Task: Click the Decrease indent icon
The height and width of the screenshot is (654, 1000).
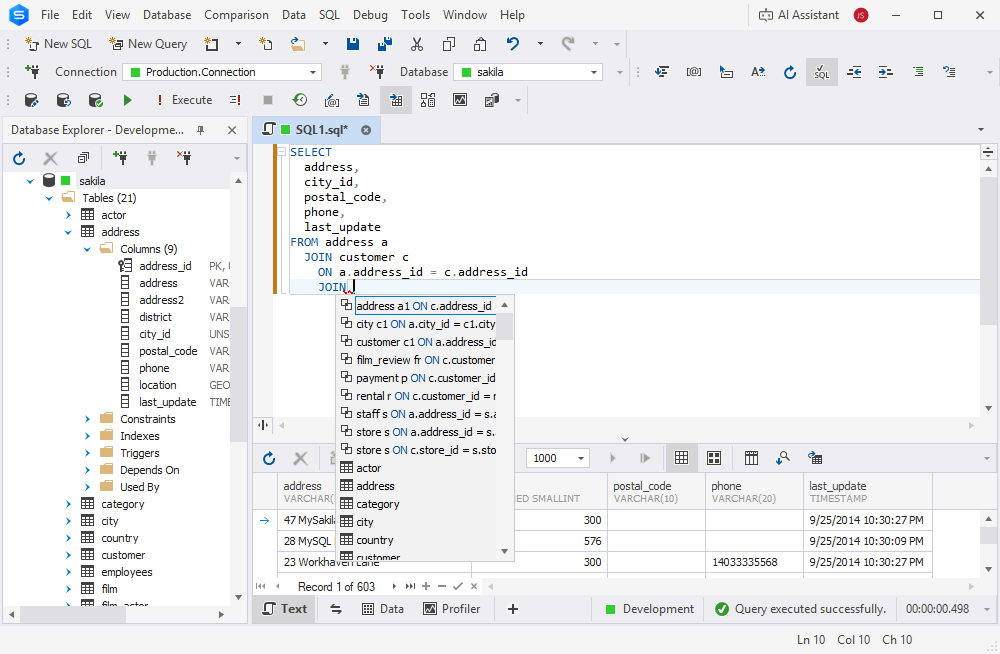Action: click(854, 72)
